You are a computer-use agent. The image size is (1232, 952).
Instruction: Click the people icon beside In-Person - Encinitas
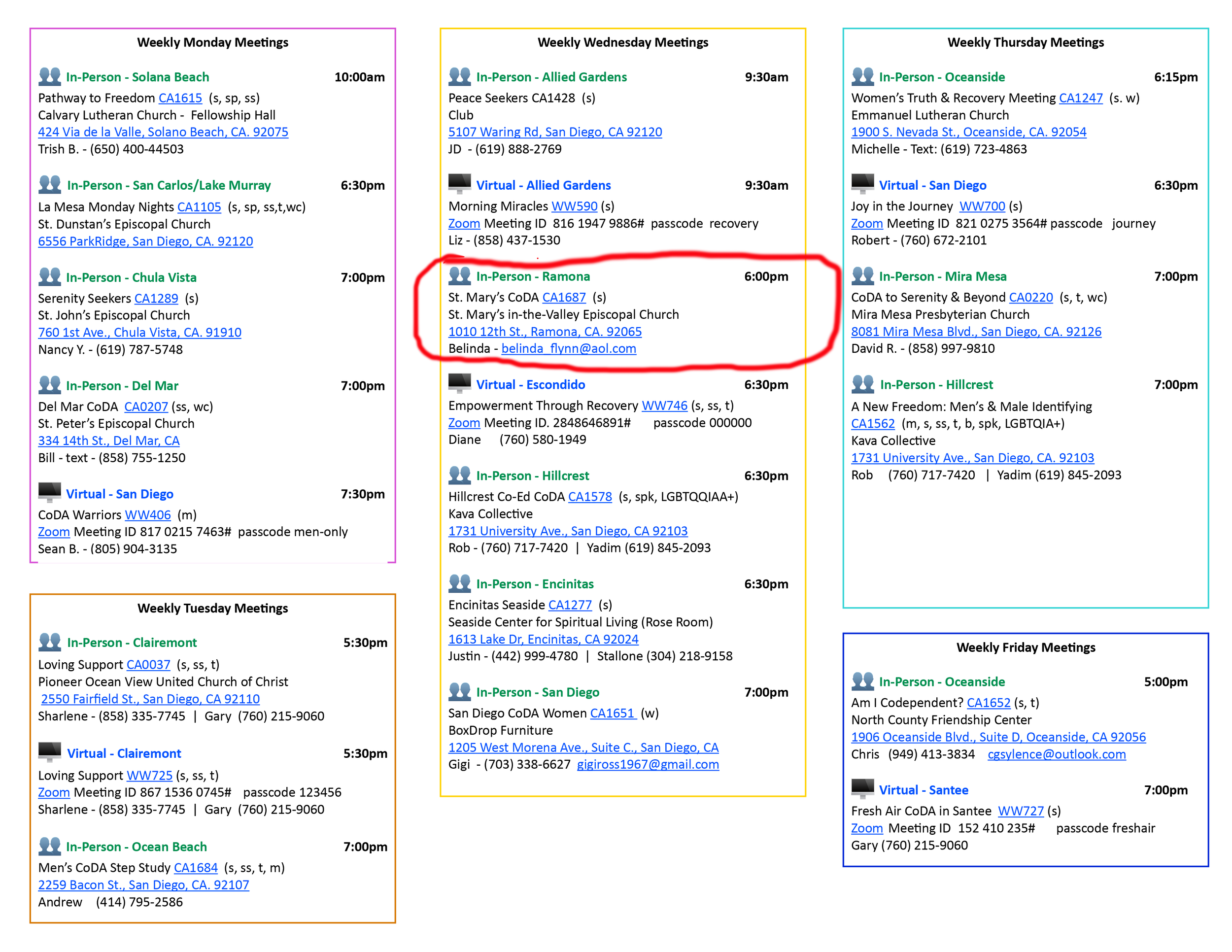459,582
